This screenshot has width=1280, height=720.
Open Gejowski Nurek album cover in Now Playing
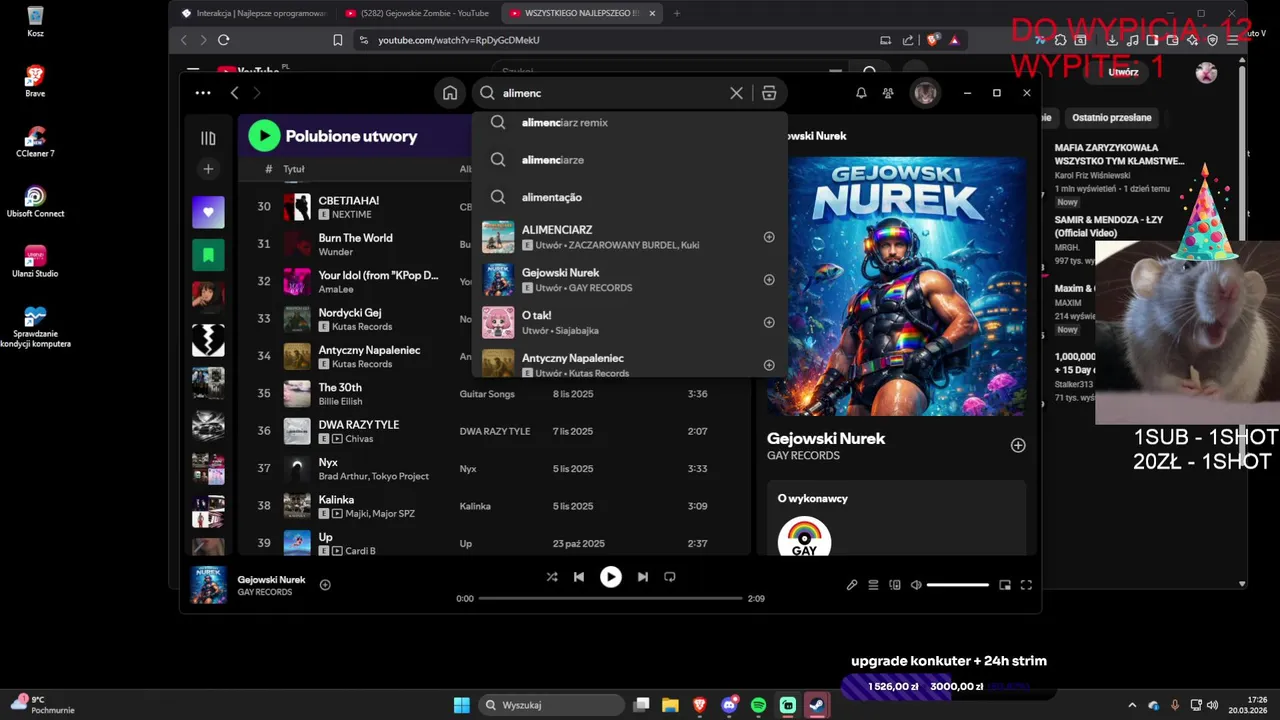tap(896, 286)
